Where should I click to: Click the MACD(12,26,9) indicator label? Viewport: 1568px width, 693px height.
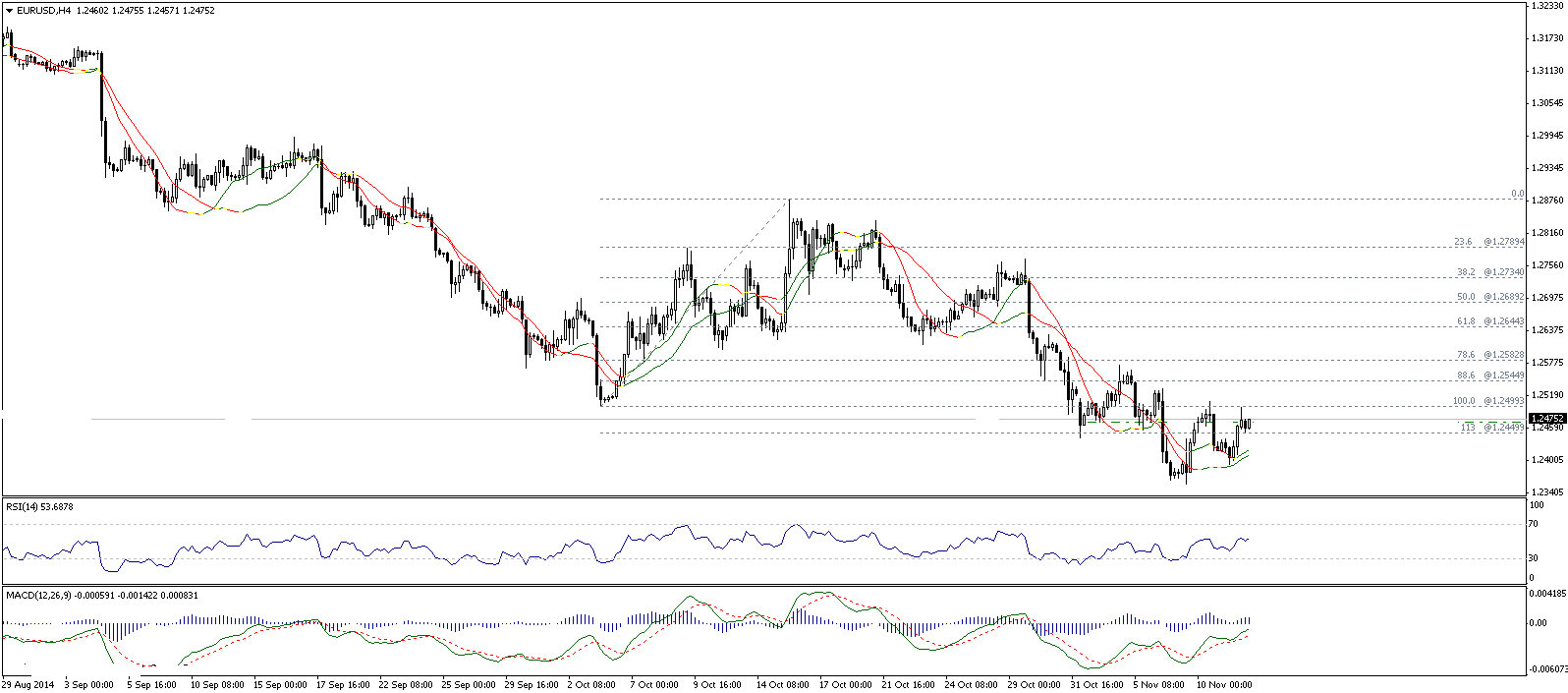102,596
